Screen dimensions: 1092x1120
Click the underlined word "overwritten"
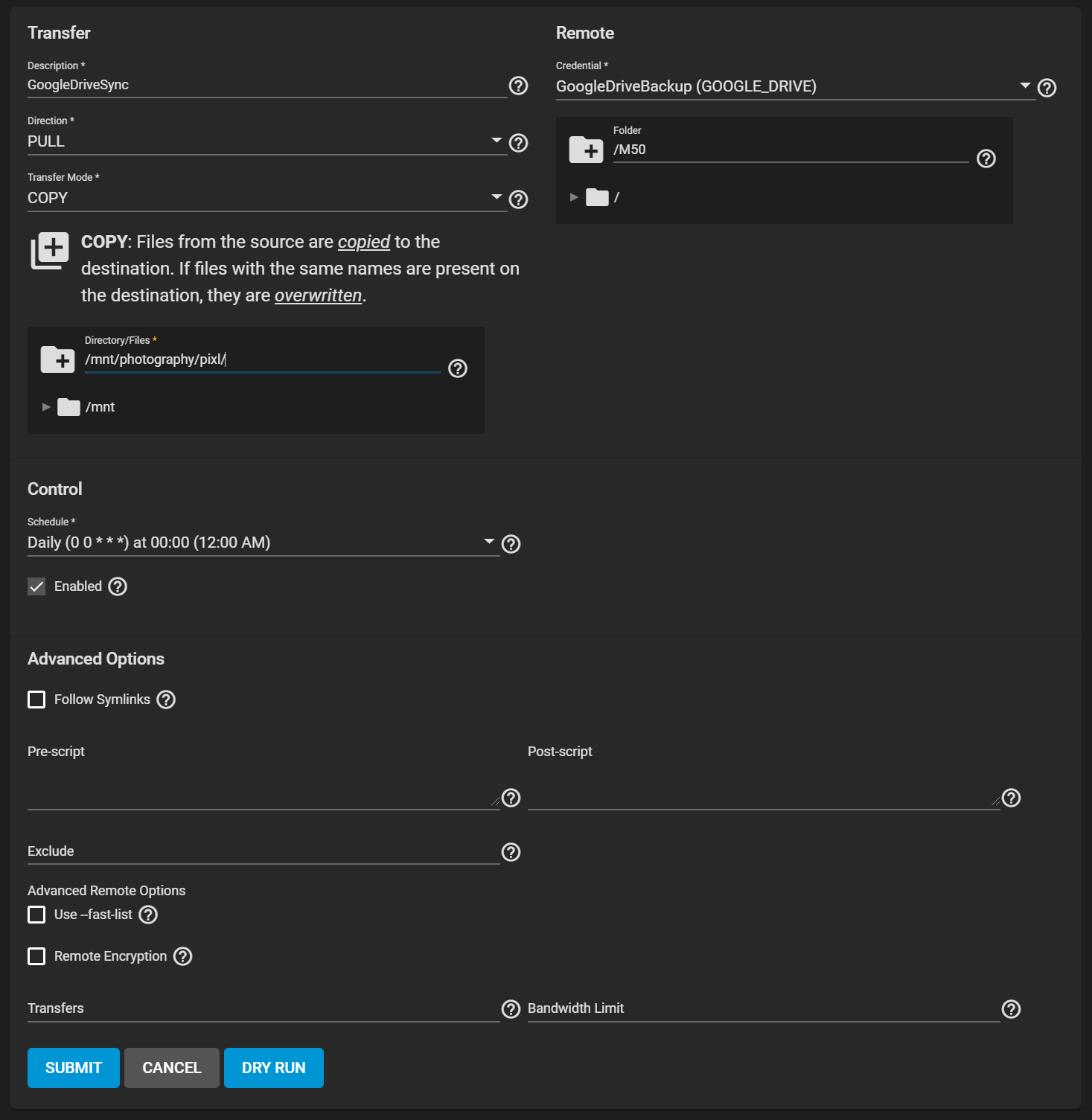click(x=319, y=295)
